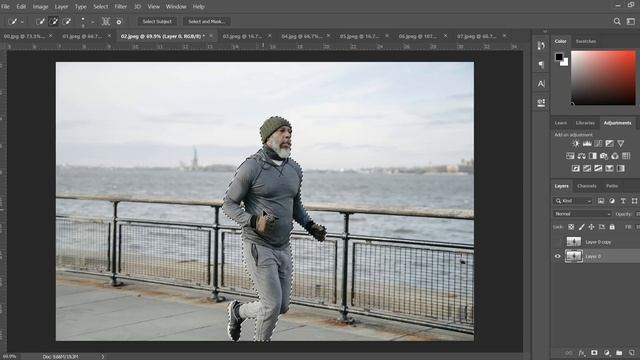Switch to the 03.jpeg document tab
The image size is (640, 360).
(242, 36)
